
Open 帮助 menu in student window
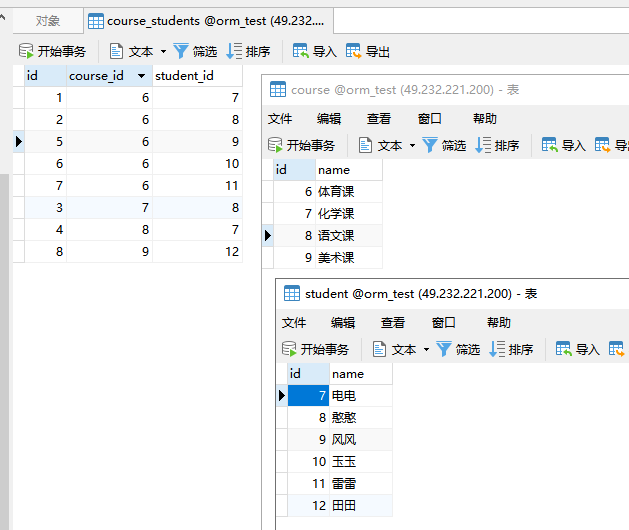pyautogui.click(x=499, y=323)
